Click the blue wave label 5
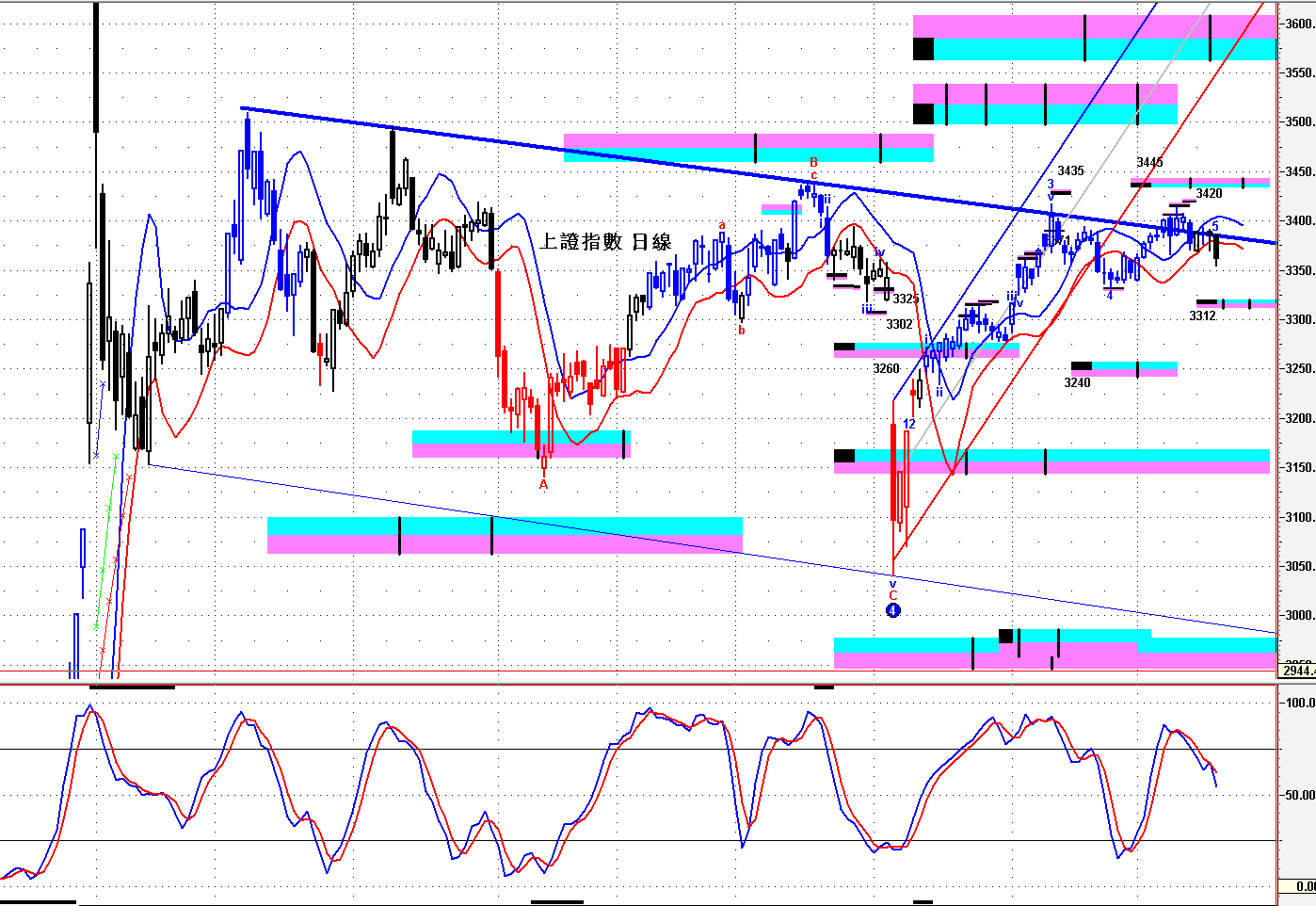The height and width of the screenshot is (906, 1316). tap(1215, 227)
